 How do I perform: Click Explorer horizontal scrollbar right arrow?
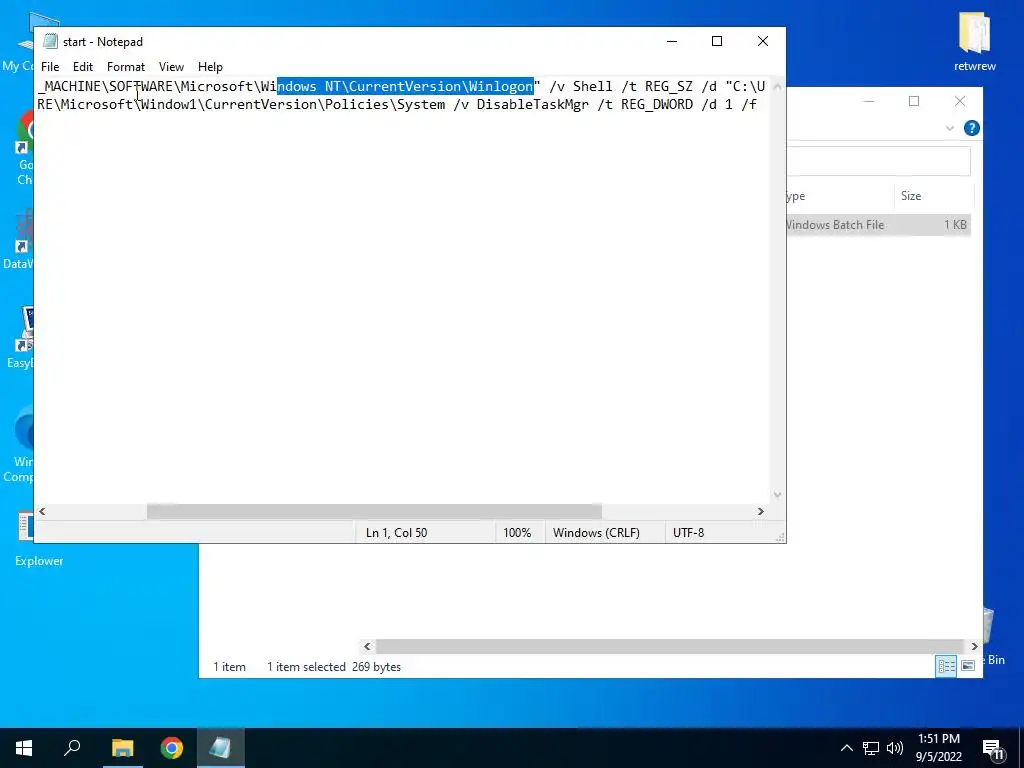[974, 647]
